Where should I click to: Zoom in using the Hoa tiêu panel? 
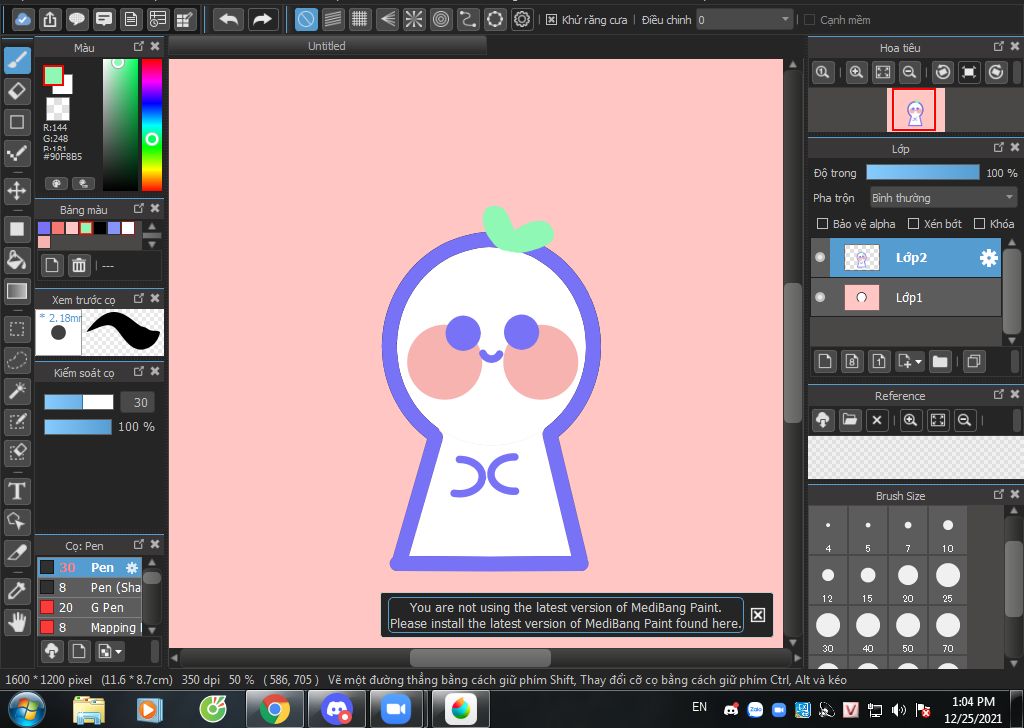point(856,72)
